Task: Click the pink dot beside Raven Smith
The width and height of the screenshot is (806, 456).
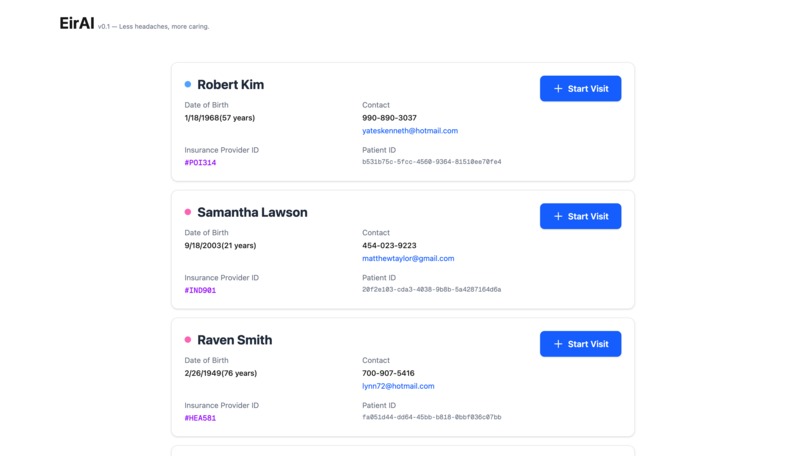Action: (x=188, y=340)
